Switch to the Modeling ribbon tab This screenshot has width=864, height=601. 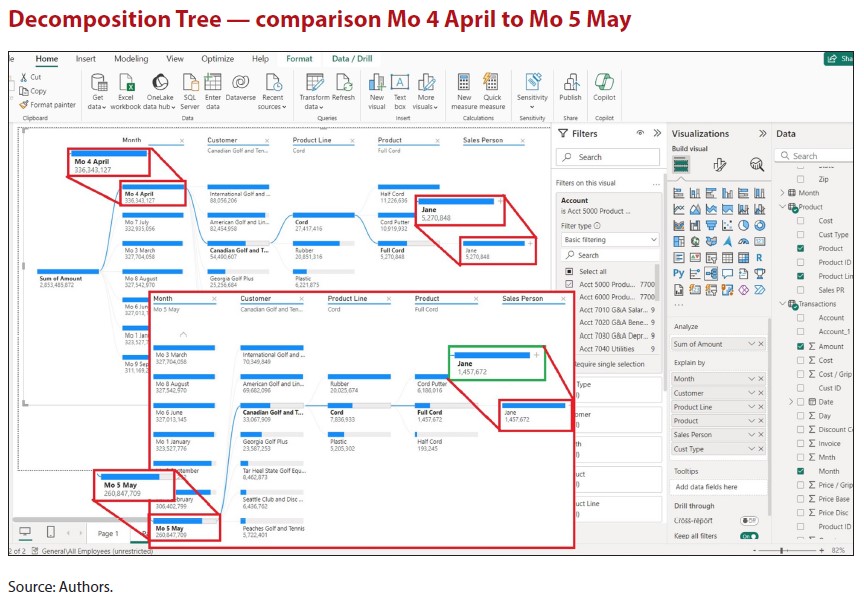point(131,59)
